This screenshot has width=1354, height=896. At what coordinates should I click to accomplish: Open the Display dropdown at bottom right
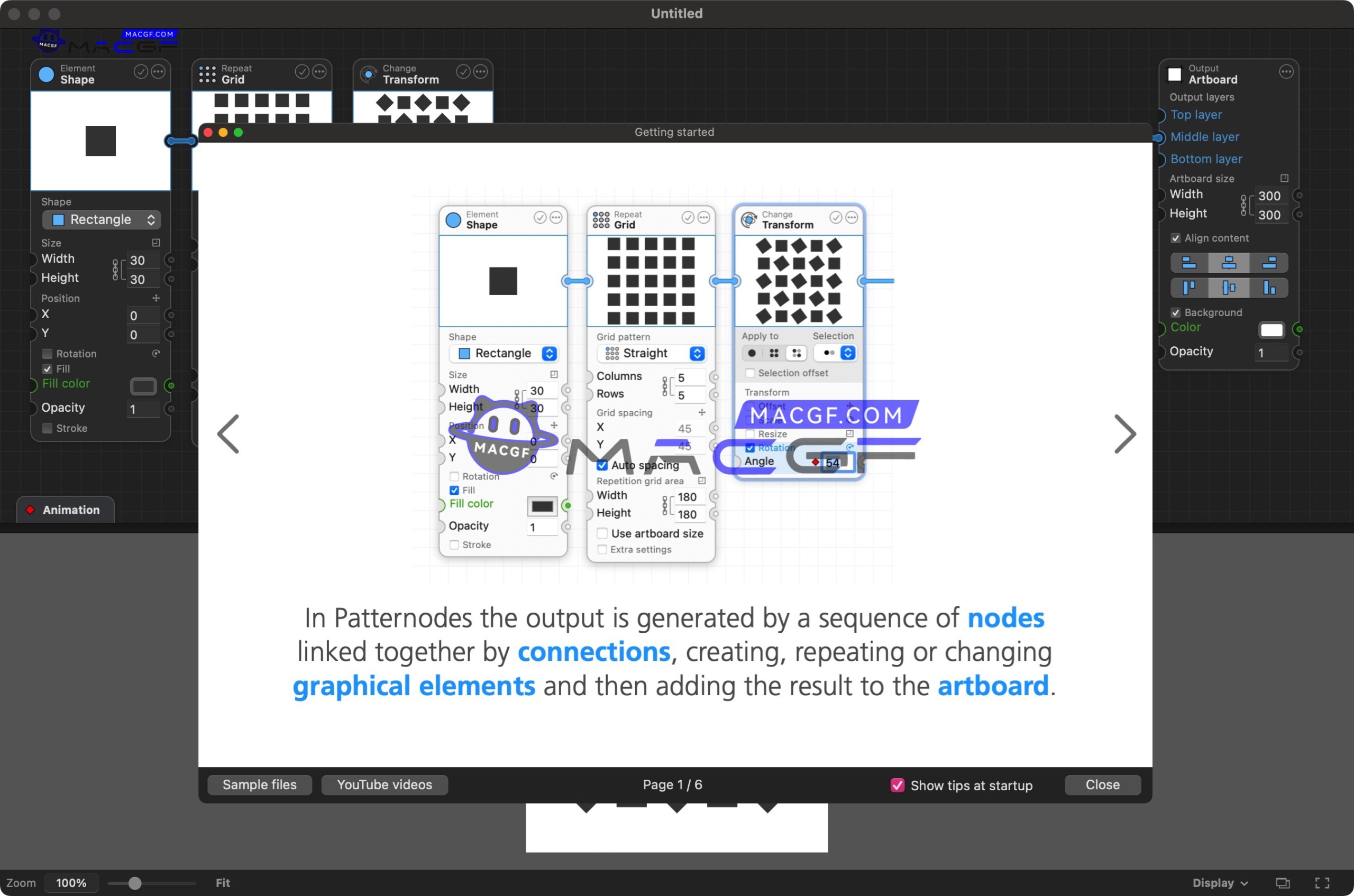coord(1220,882)
